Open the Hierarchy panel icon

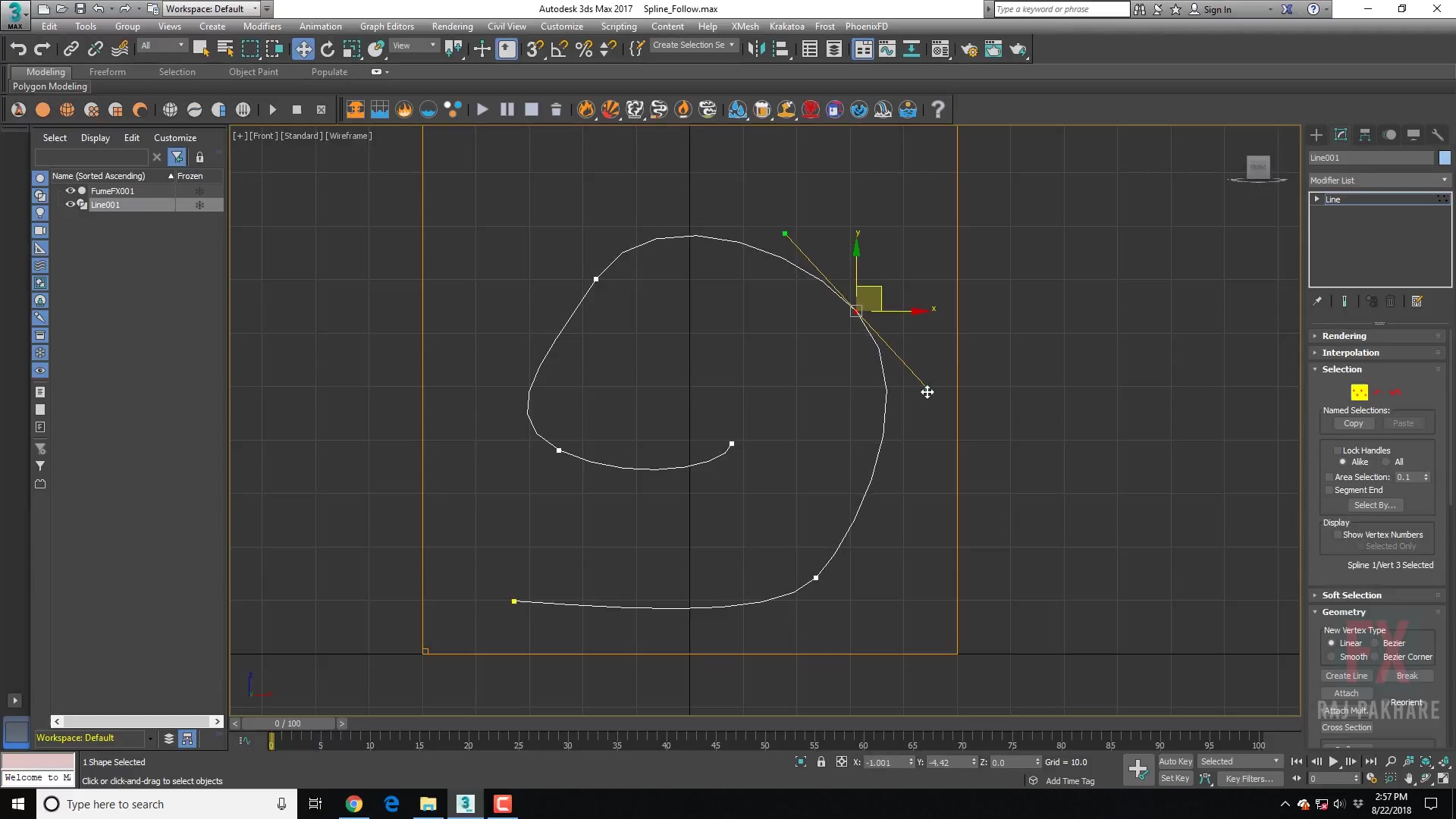point(1364,135)
